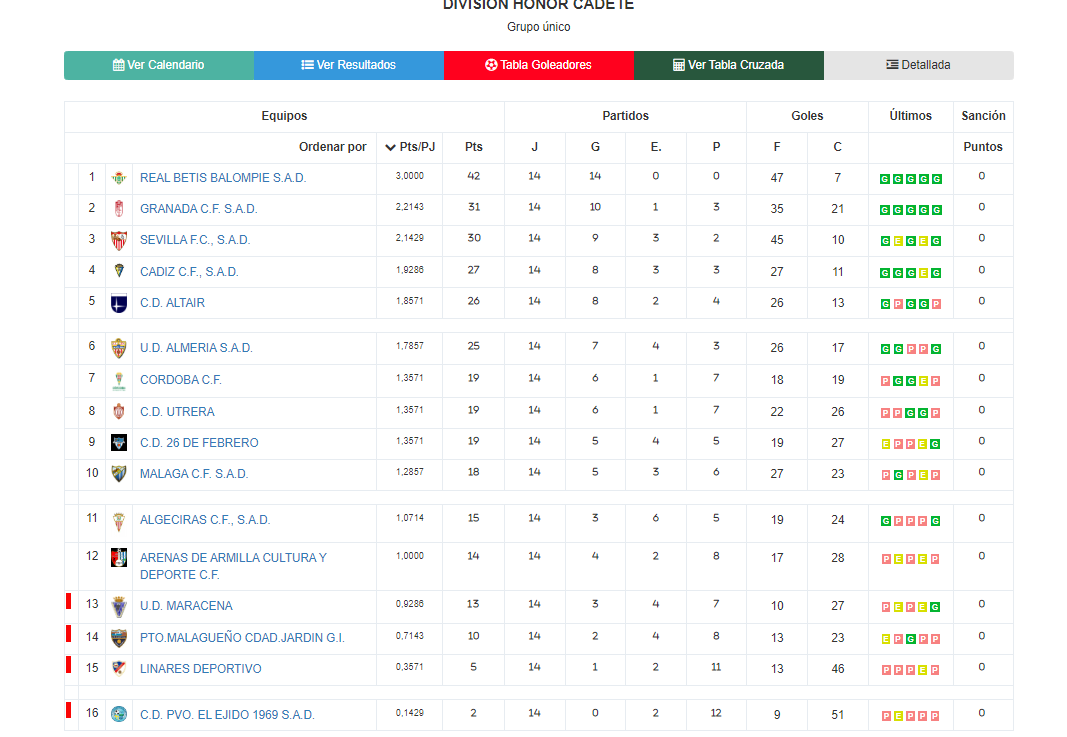Click the F goals-for column header

(x=777, y=147)
